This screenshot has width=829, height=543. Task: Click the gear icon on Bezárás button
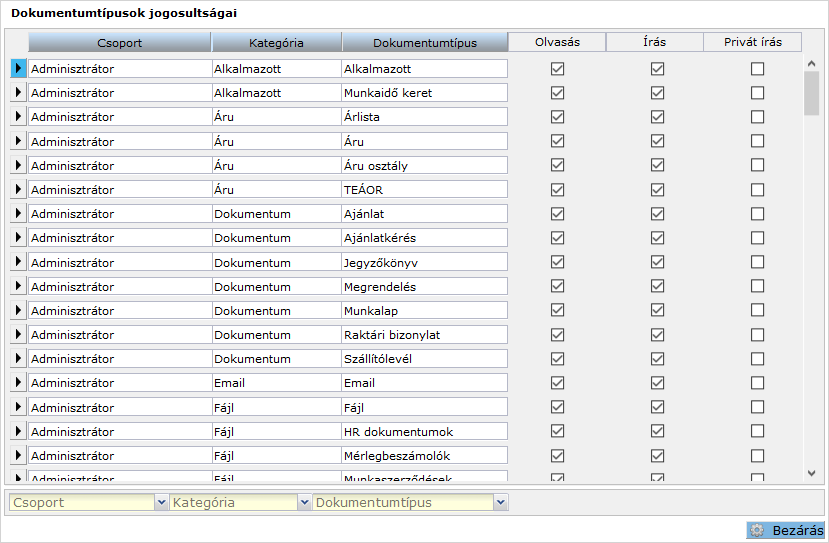pos(758,531)
